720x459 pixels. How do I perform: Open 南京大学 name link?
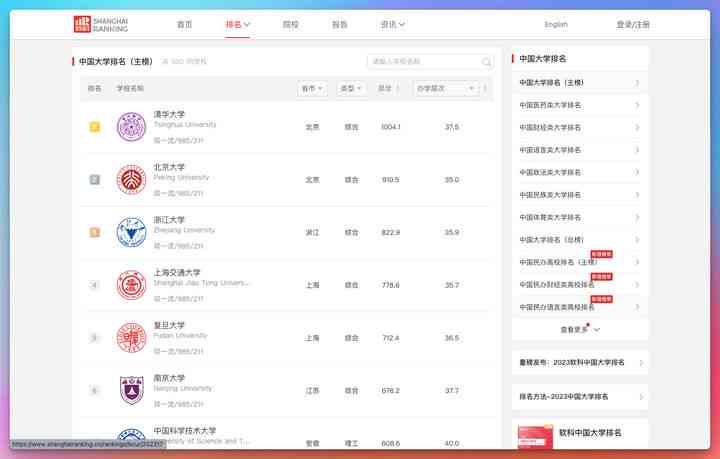click(169, 378)
